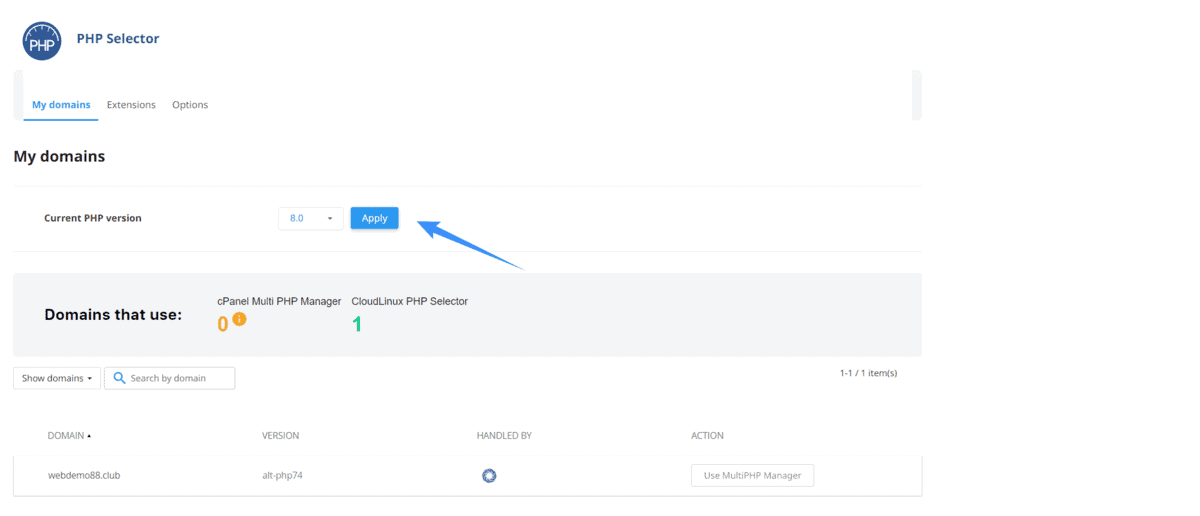Open the My domains tab

pyautogui.click(x=61, y=105)
